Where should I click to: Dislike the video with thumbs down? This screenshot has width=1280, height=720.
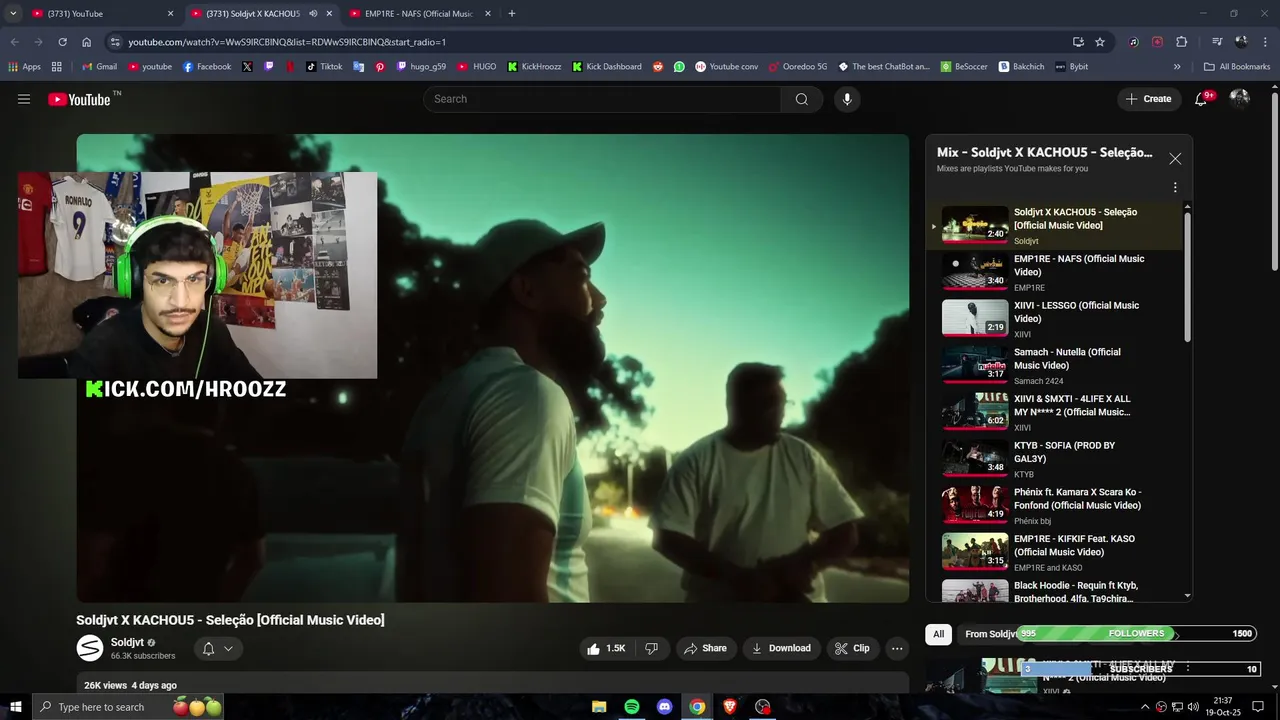[x=651, y=648]
